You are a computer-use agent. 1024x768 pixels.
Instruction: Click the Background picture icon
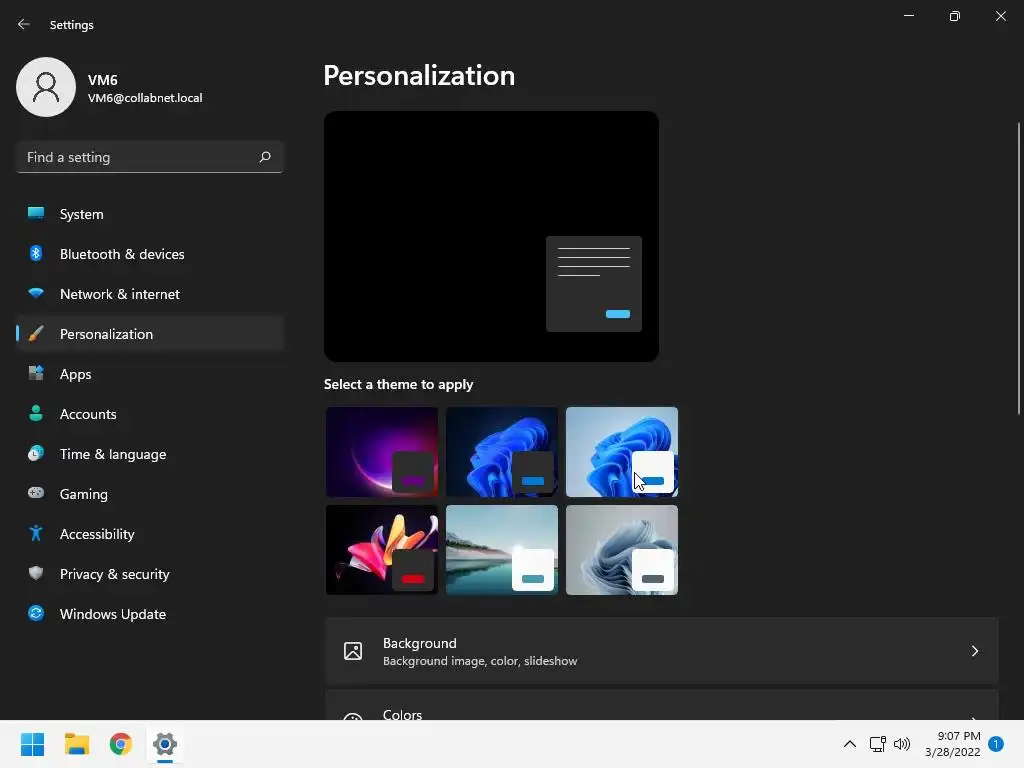tap(353, 651)
